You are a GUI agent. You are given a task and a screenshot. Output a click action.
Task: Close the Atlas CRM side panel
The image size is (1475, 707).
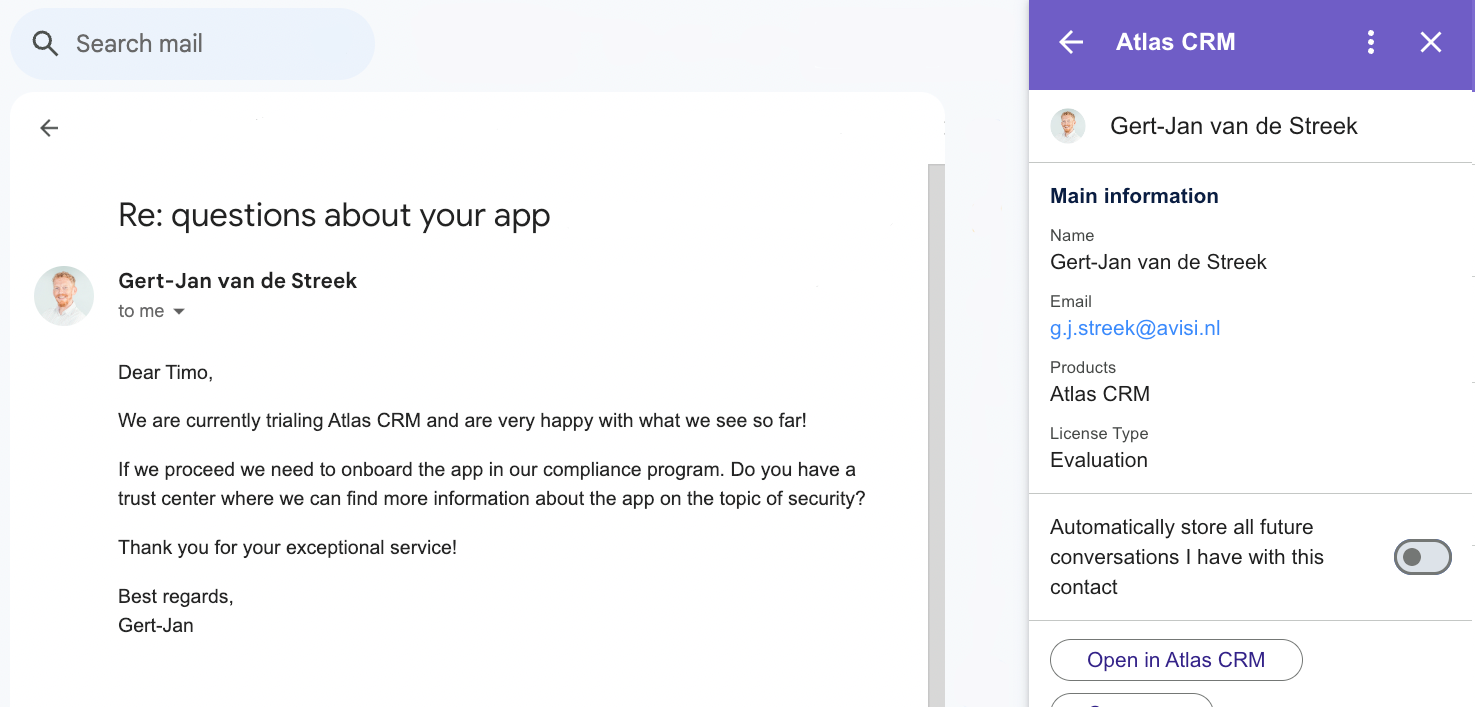tap(1431, 42)
